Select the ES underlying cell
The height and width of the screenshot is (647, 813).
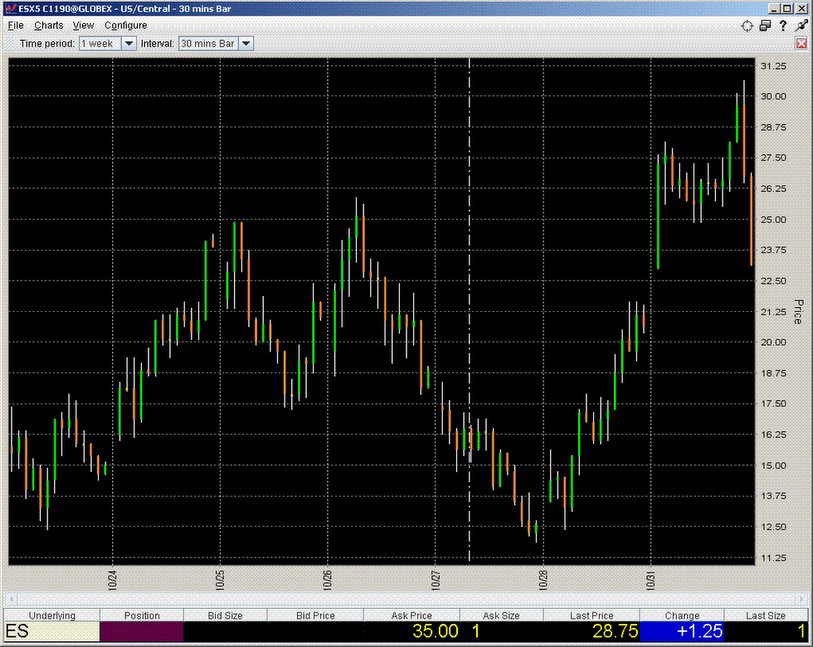coord(52,631)
